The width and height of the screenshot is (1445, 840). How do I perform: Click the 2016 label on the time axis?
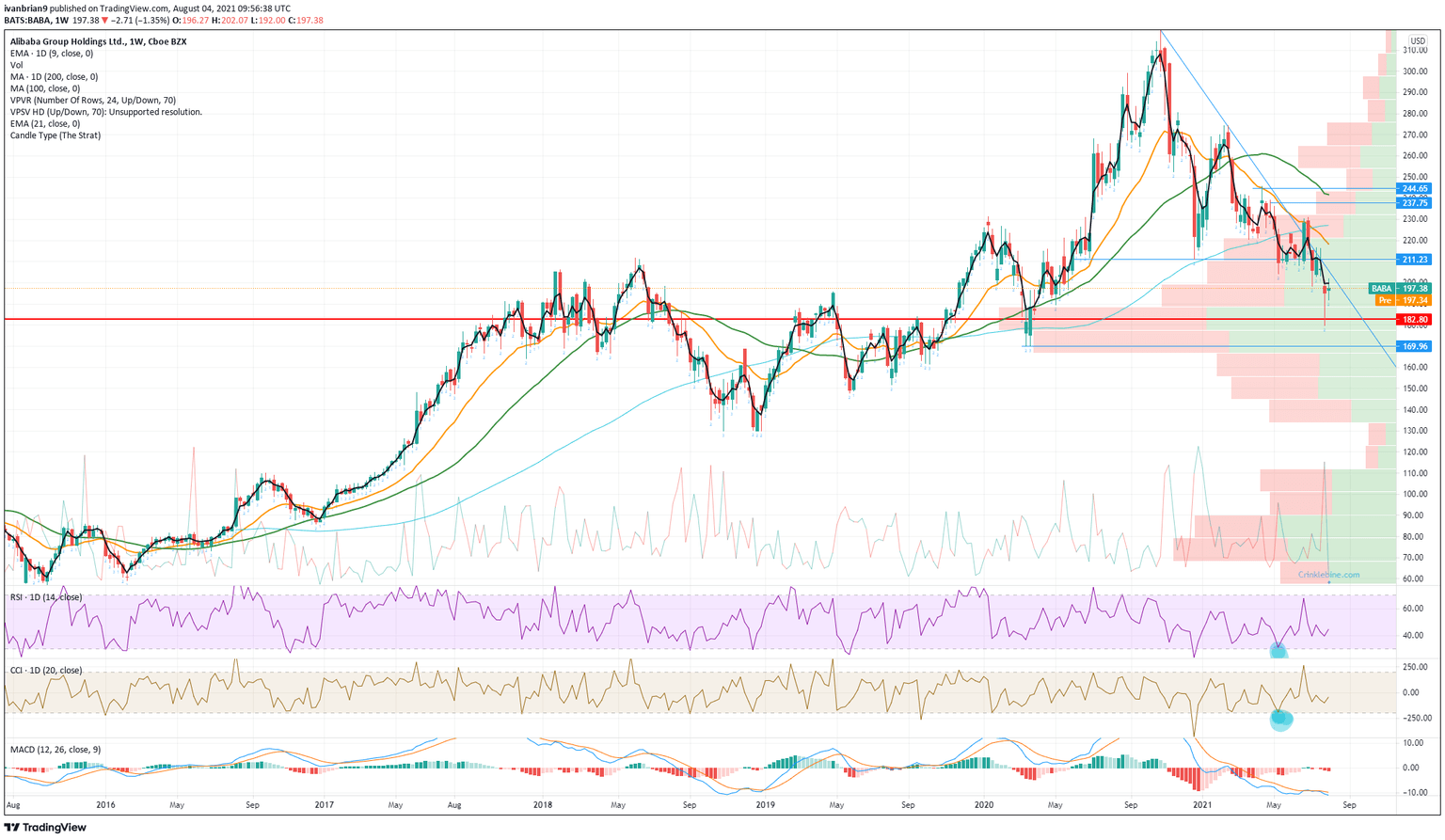point(105,805)
